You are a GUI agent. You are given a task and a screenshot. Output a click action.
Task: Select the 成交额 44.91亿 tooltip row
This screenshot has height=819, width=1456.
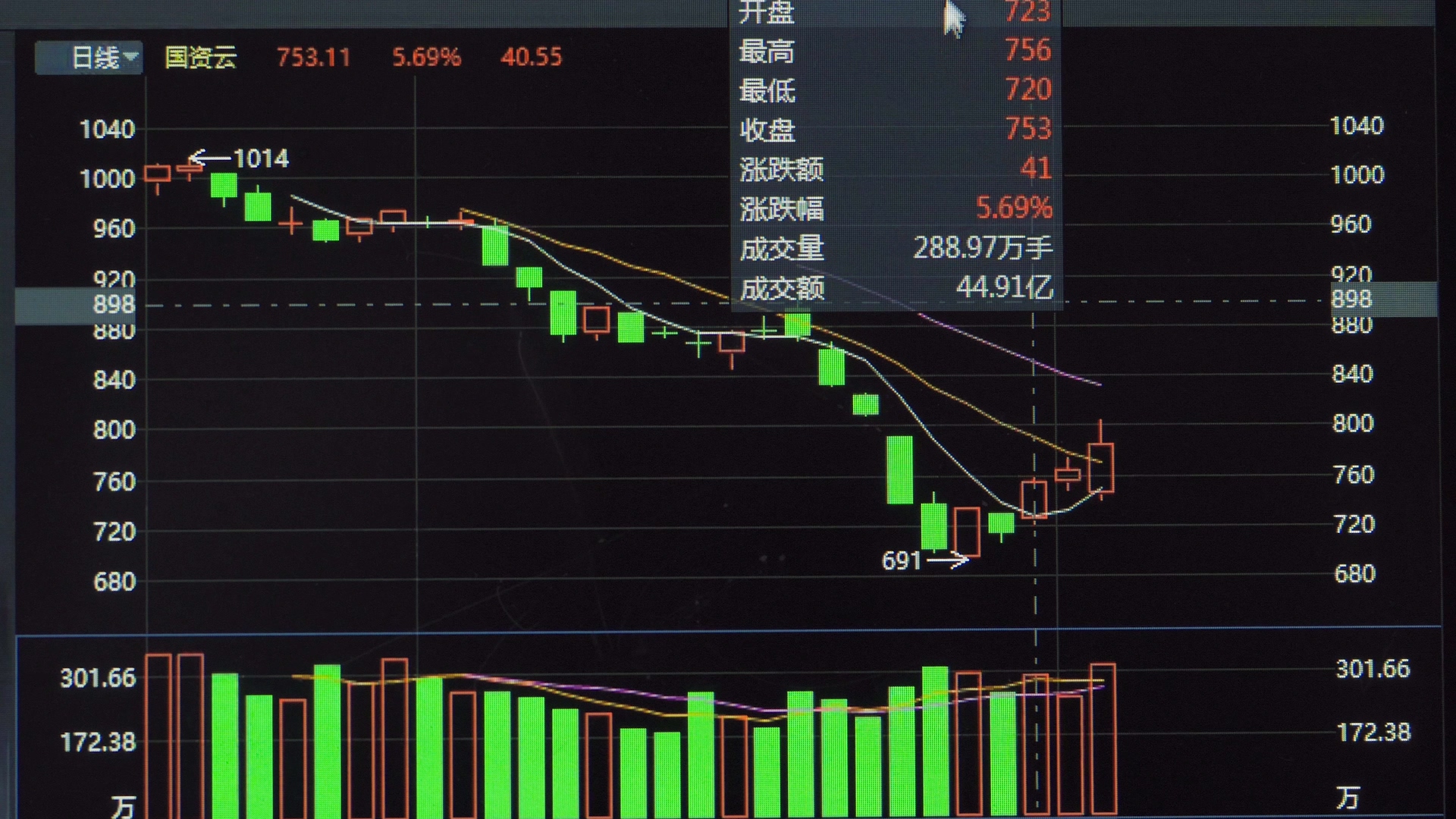tap(895, 287)
